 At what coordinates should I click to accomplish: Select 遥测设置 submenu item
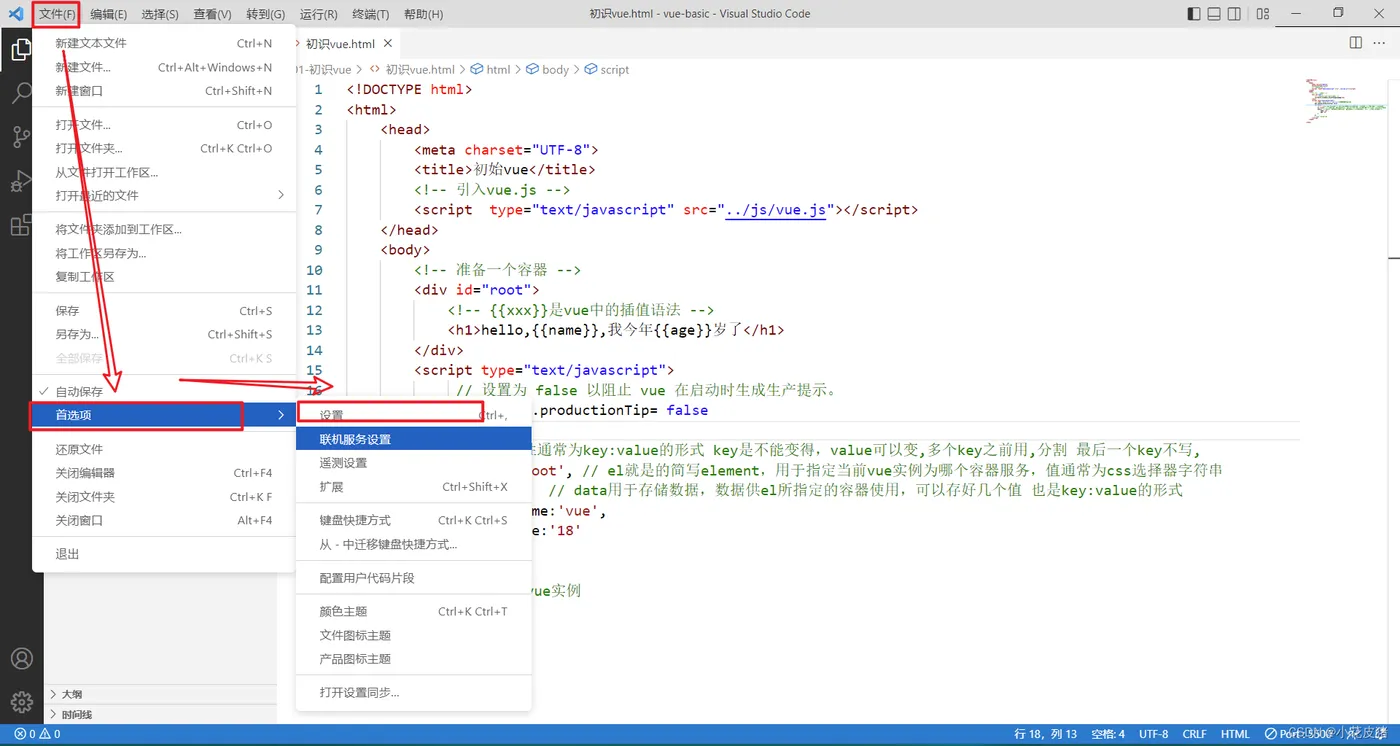(x=414, y=463)
